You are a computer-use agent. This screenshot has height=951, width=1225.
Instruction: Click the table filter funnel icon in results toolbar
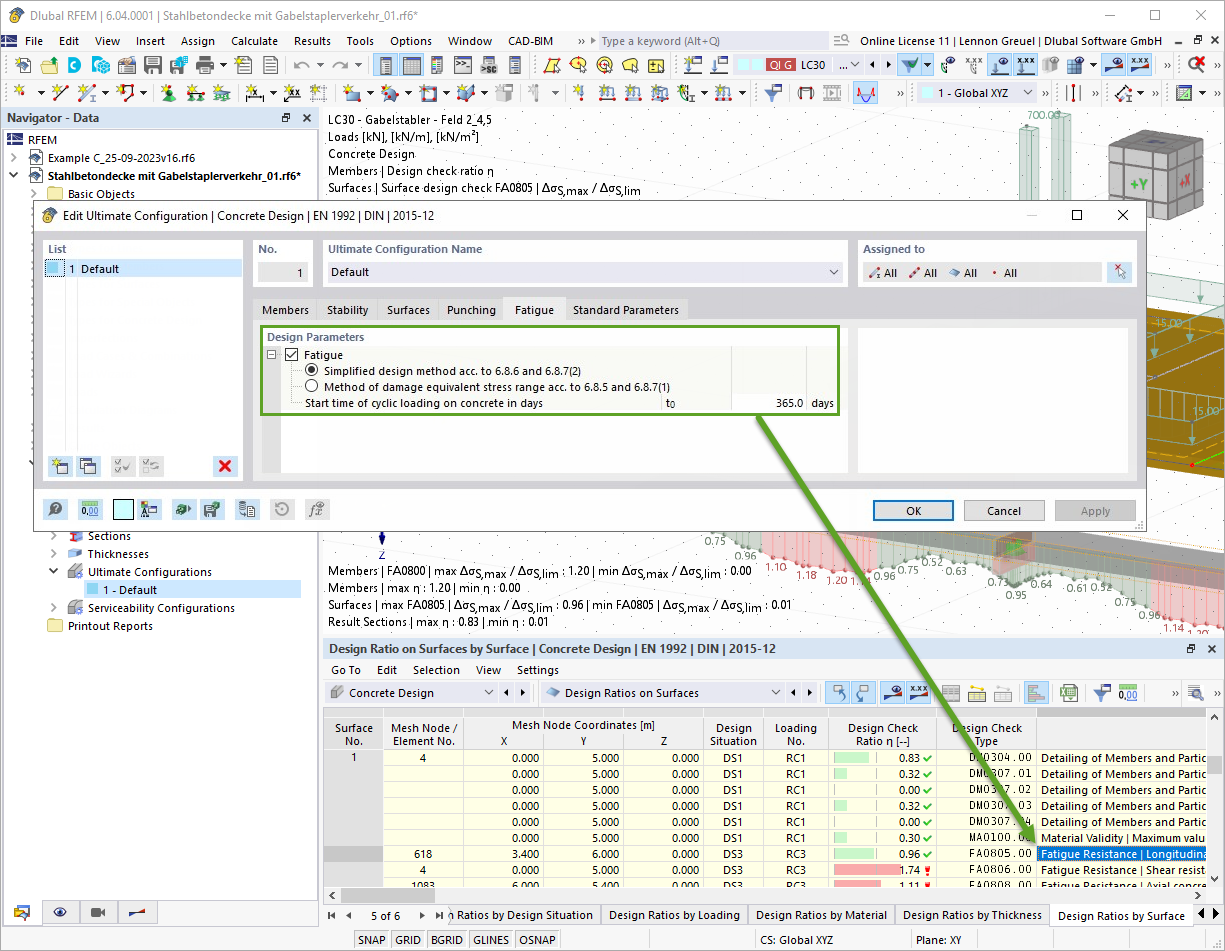click(x=1101, y=692)
